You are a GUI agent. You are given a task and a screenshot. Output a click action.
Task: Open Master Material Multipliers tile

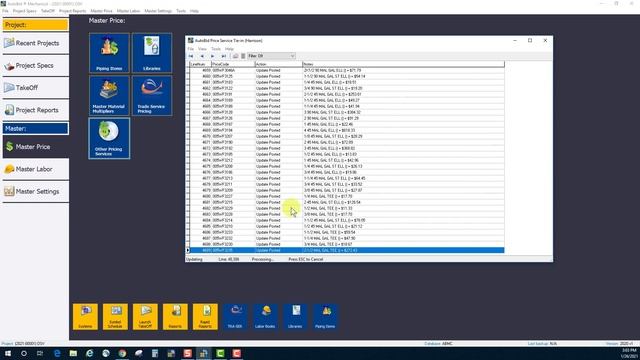109,96
